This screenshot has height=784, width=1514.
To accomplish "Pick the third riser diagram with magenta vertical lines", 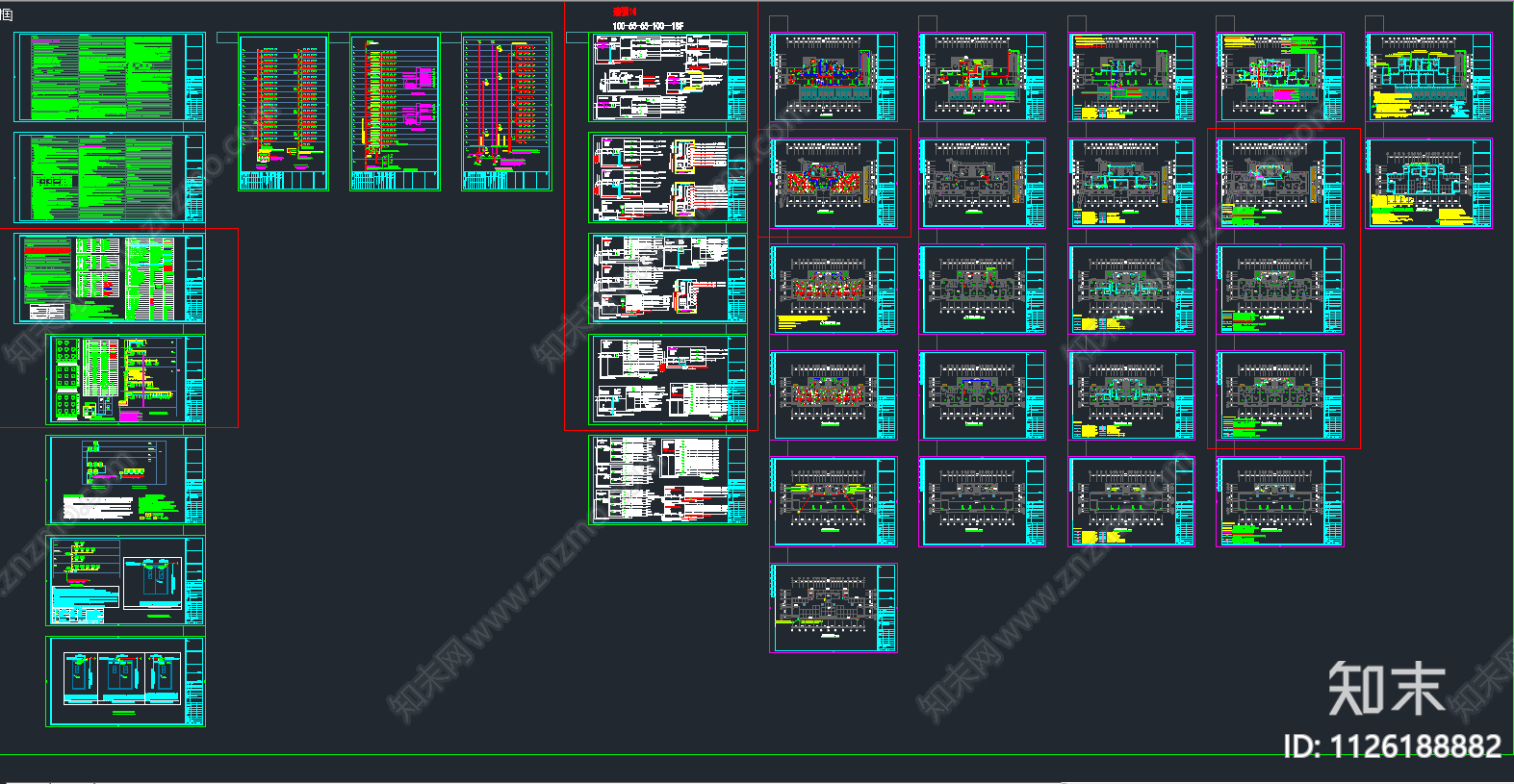I will [x=506, y=113].
